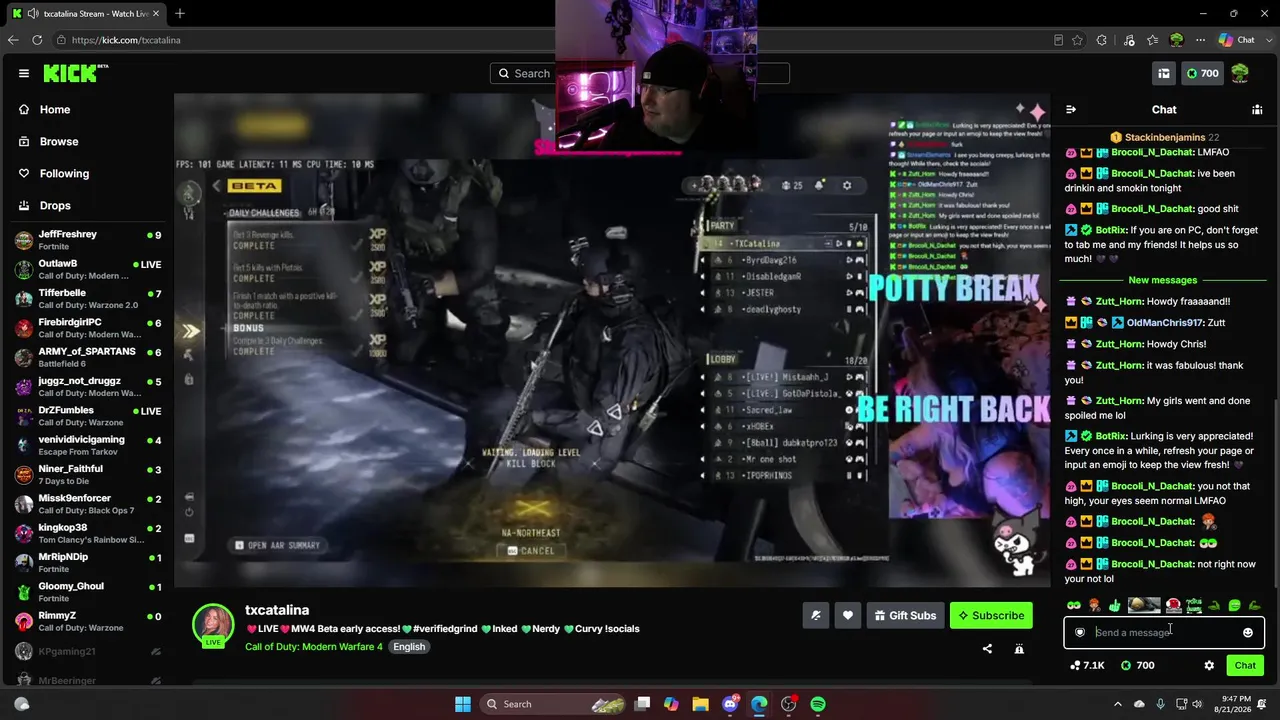Screen dimensions: 1280x720
Task: Send the green speech-bubble quick emote
Action: [1235, 605]
